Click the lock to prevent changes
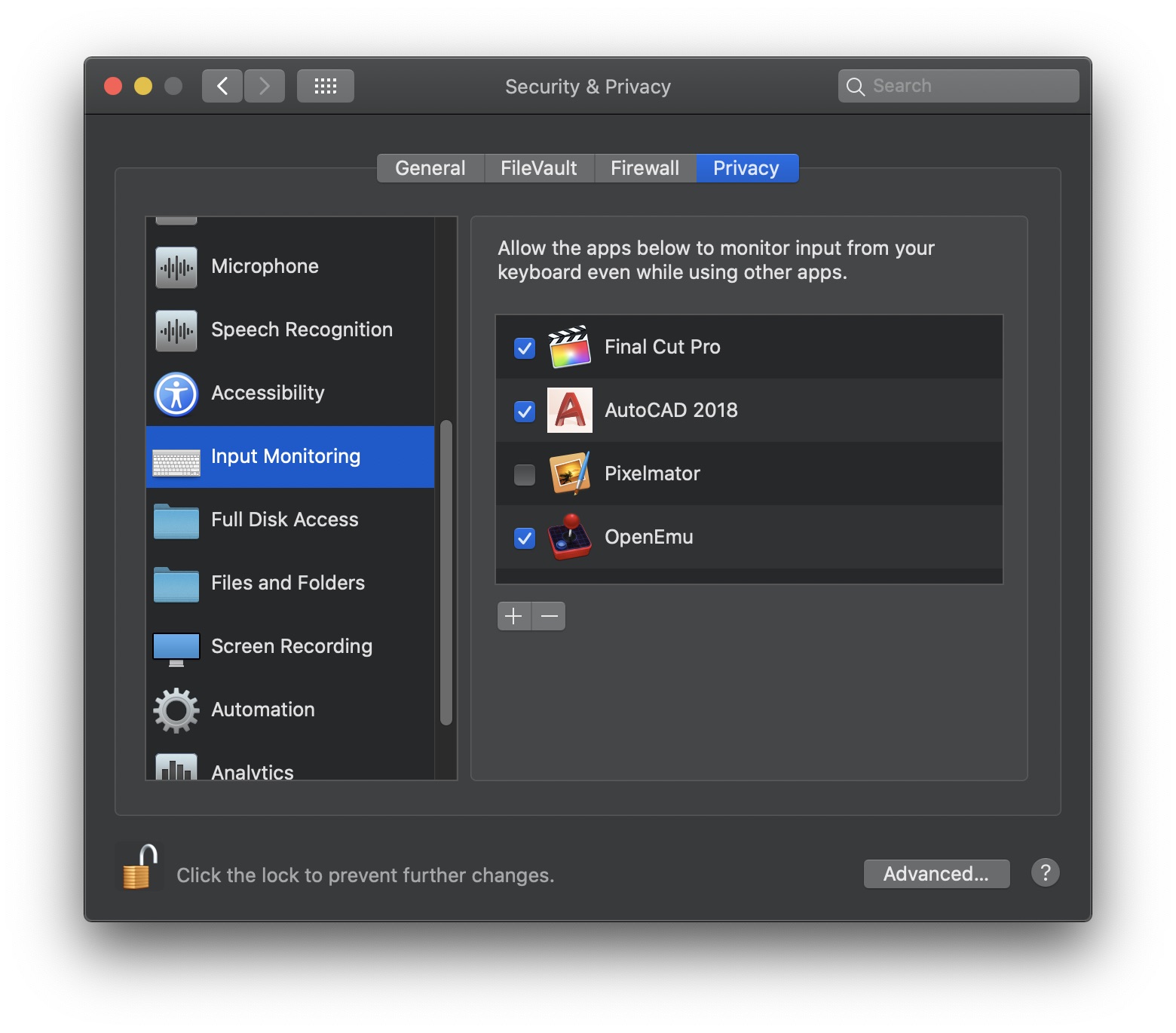Viewport: 1176px width, 1033px height. pyautogui.click(x=140, y=869)
